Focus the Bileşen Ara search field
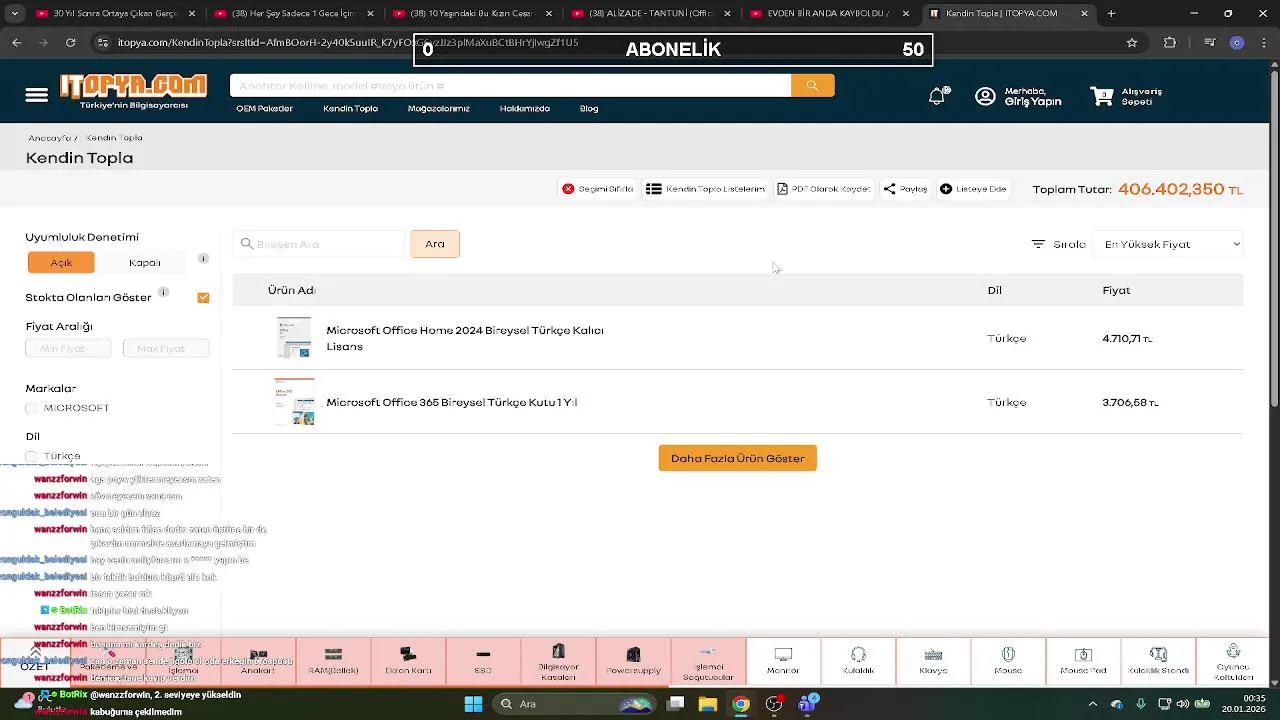Screen dimensions: 1280x720 pos(319,244)
